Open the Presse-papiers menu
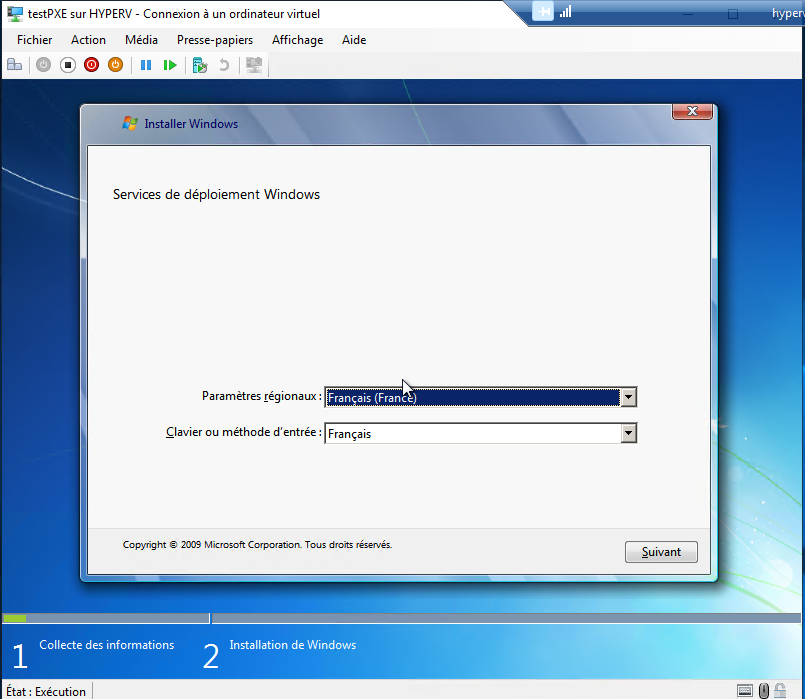The image size is (805, 699). 215,40
